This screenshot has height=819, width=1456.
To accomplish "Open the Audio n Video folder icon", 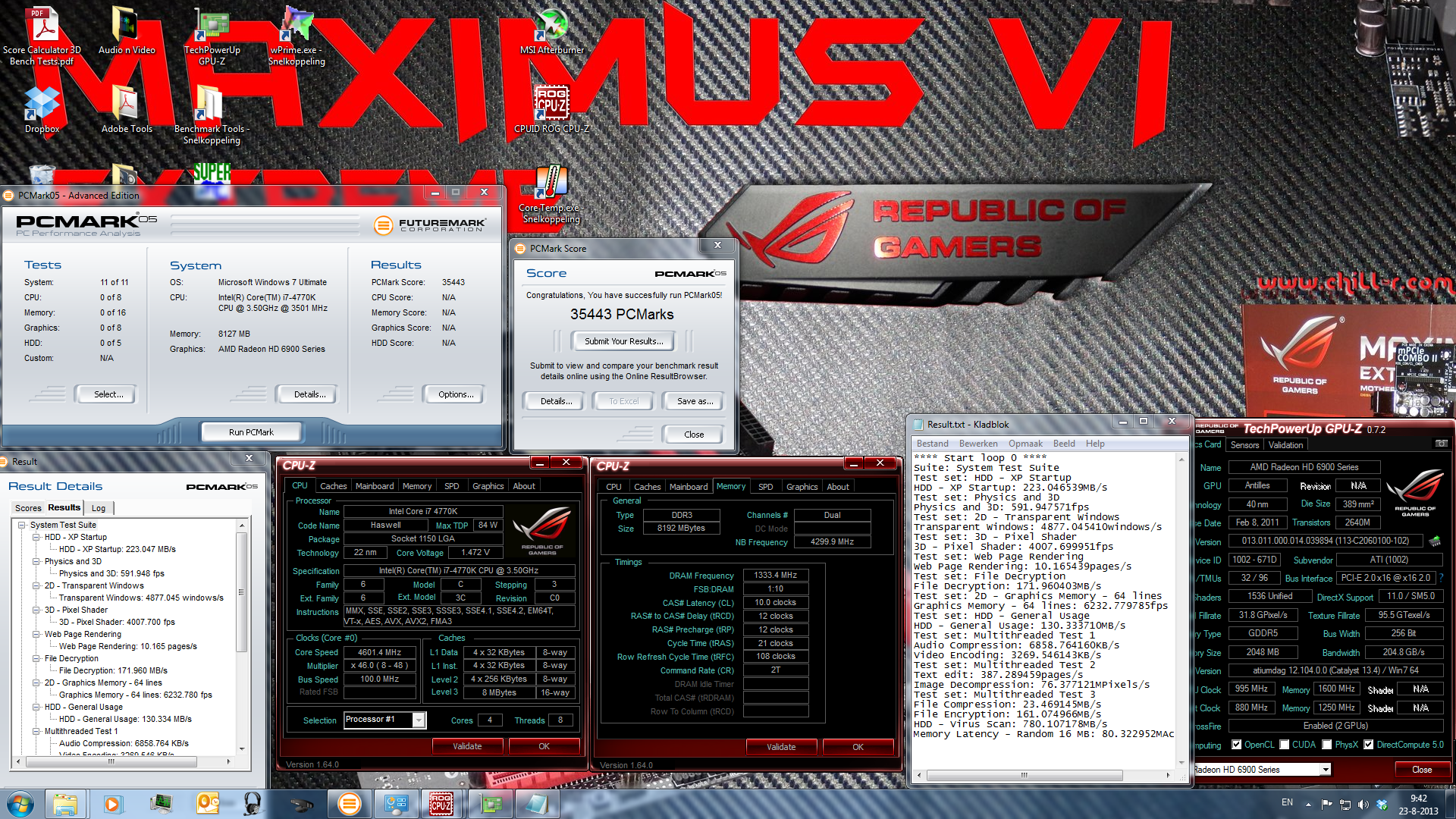I will (x=127, y=32).
